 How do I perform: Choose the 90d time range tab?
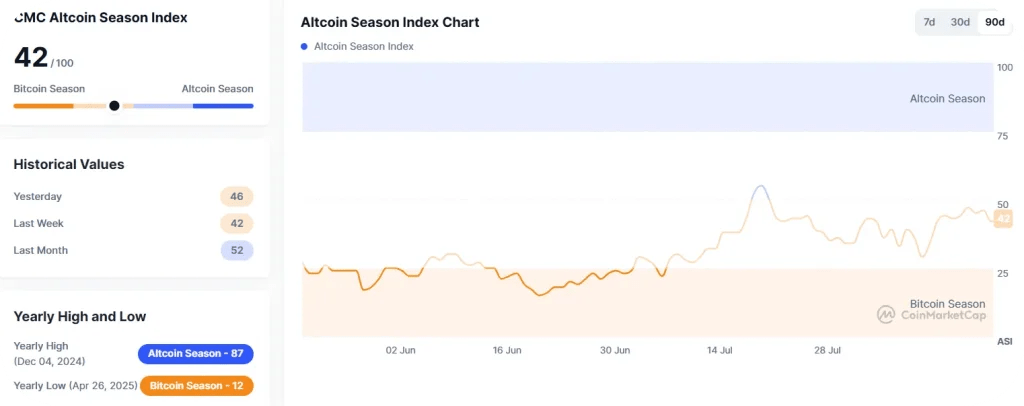point(994,22)
